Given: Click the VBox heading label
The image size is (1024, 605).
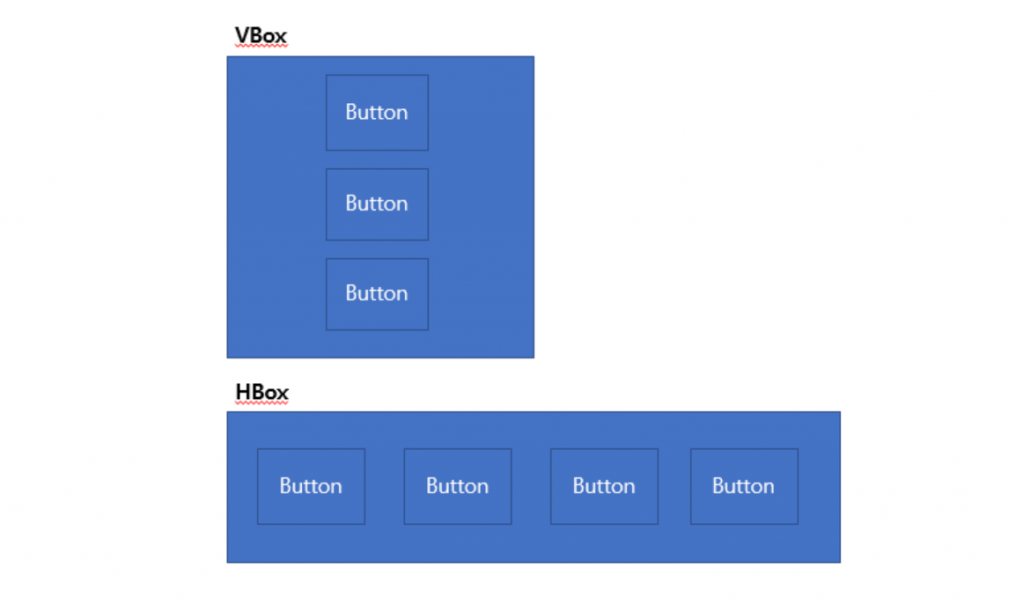Looking at the screenshot, I should click(x=261, y=35).
